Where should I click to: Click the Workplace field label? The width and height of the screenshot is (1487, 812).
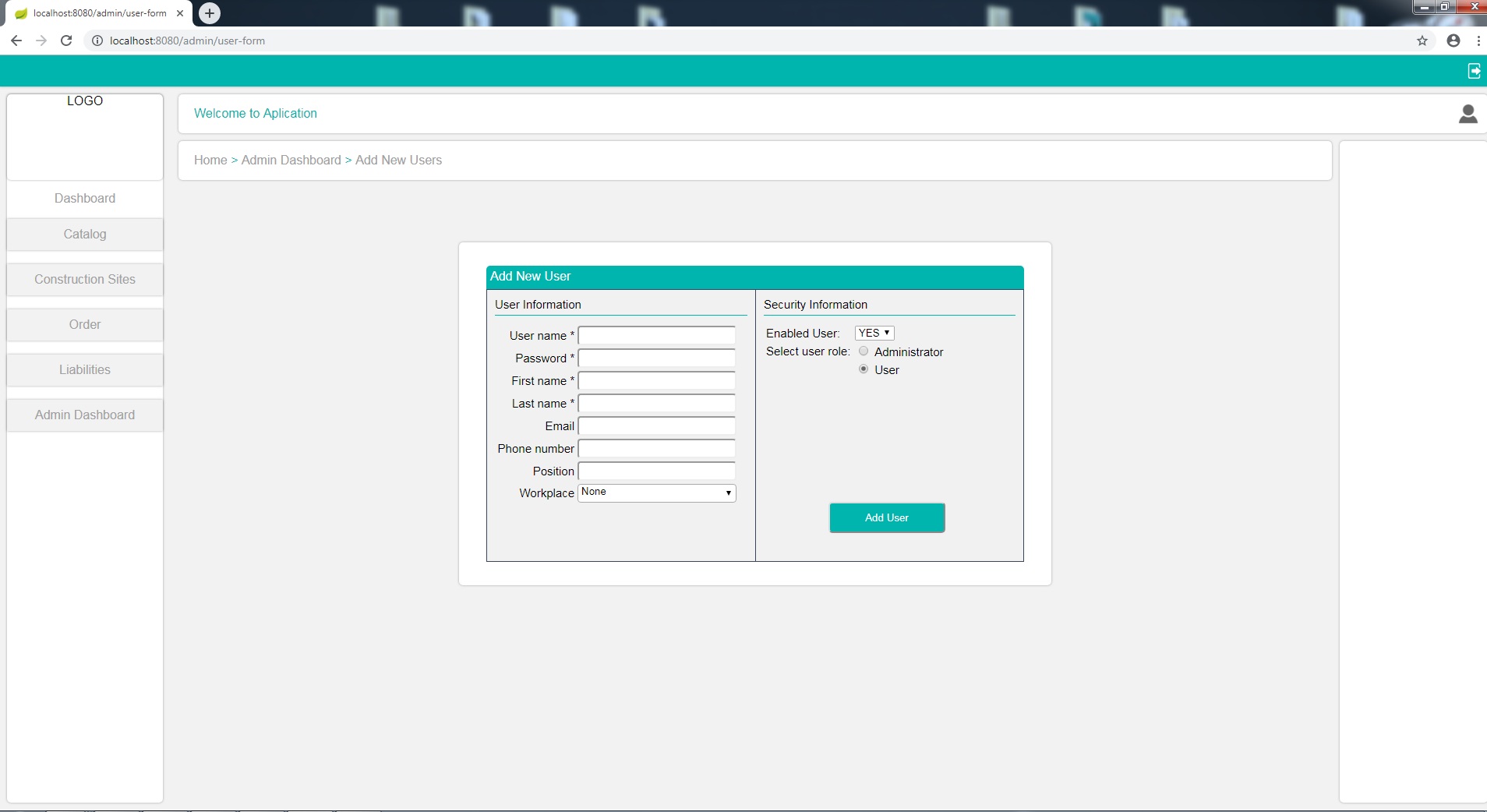[x=547, y=493]
